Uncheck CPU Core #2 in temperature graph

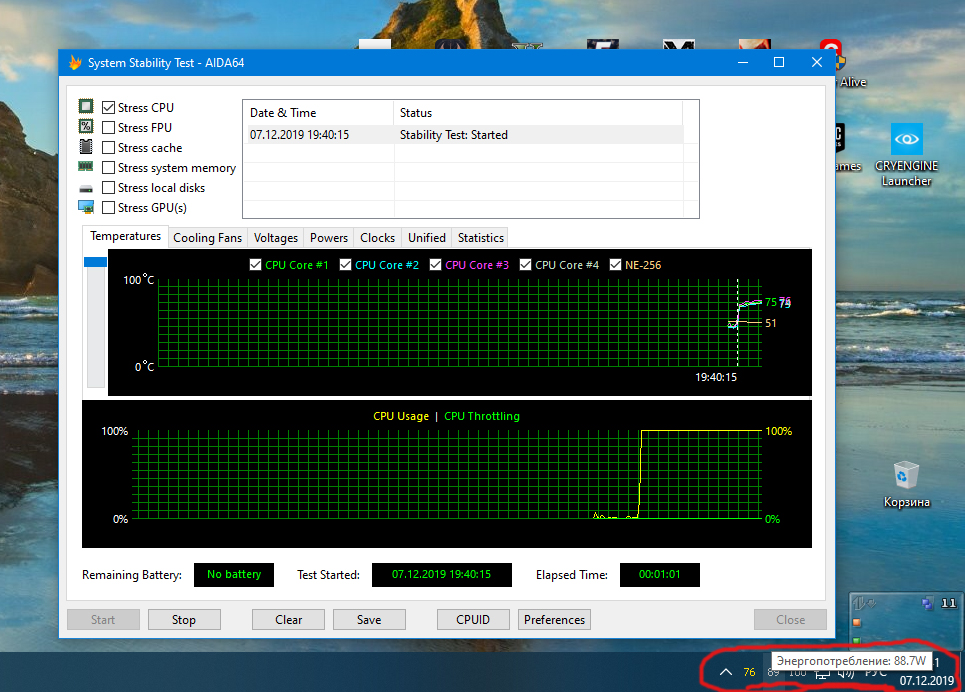pyautogui.click(x=345, y=265)
